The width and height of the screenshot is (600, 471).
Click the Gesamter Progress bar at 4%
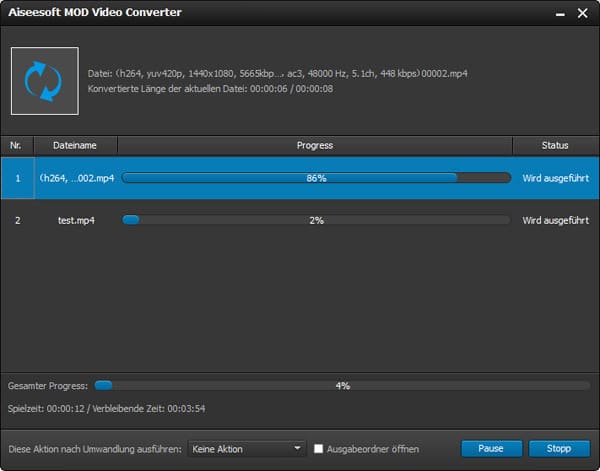[x=342, y=384]
